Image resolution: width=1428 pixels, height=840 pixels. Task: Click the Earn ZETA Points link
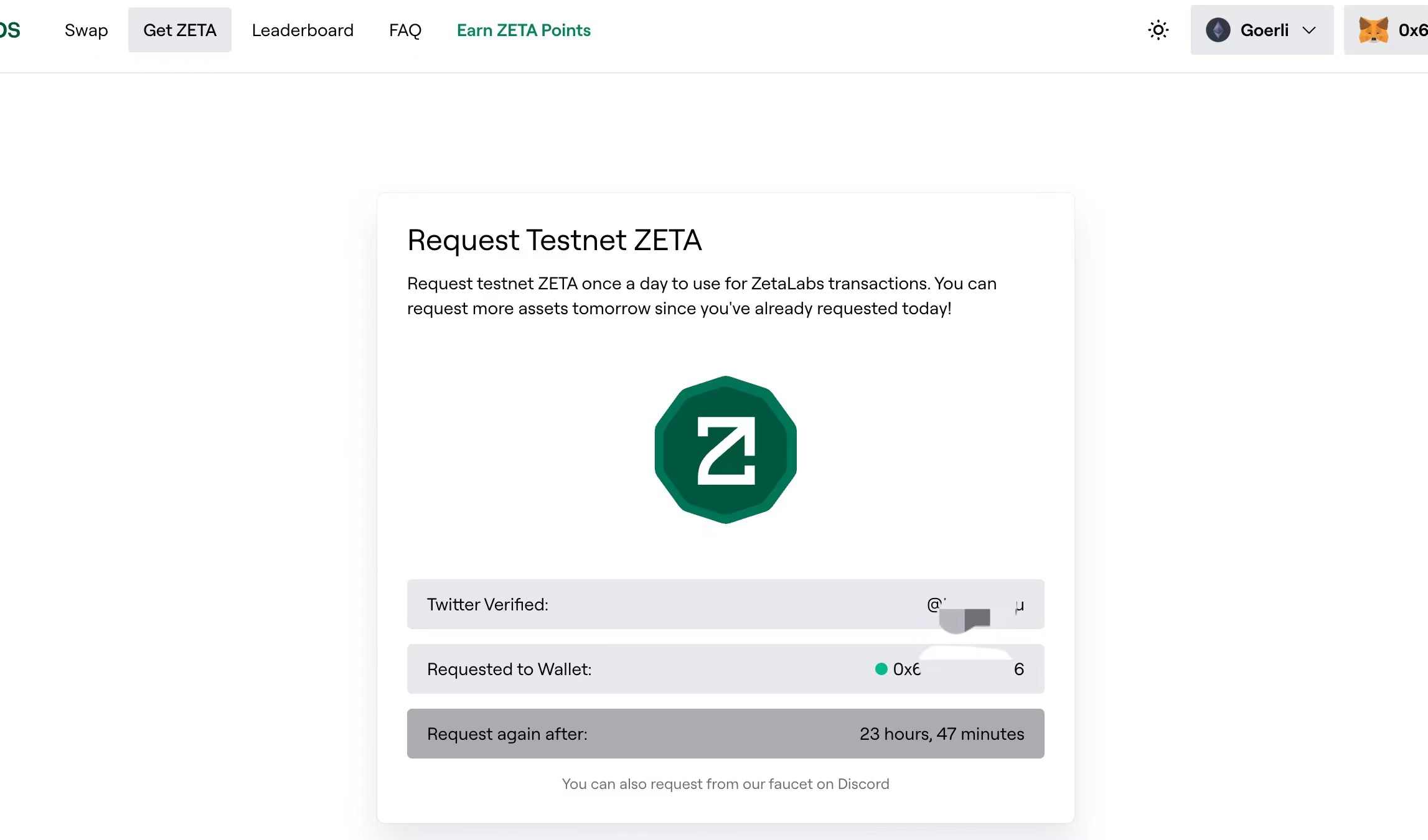point(524,29)
